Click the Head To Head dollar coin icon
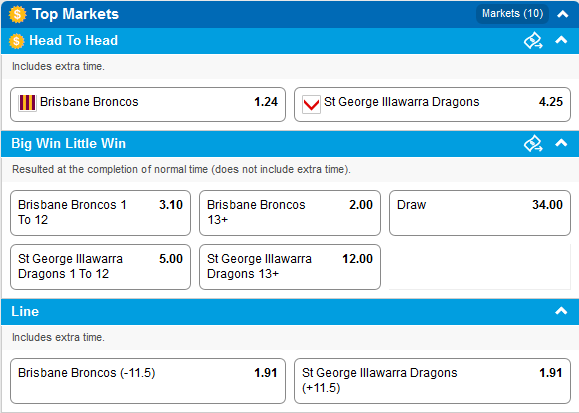The image size is (579, 413). (x=17, y=41)
